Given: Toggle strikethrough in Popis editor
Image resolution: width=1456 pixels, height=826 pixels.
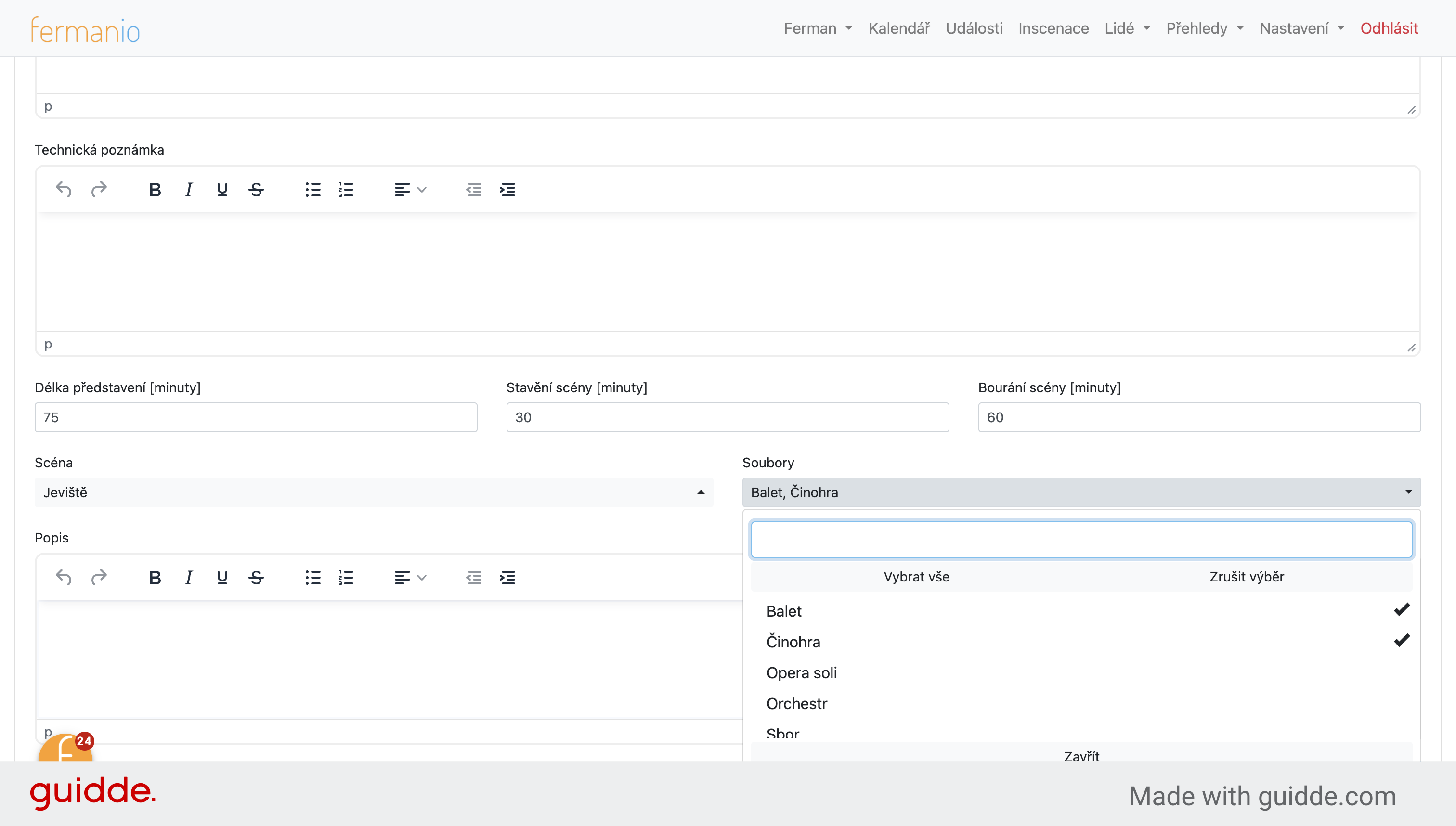Looking at the screenshot, I should [x=256, y=578].
